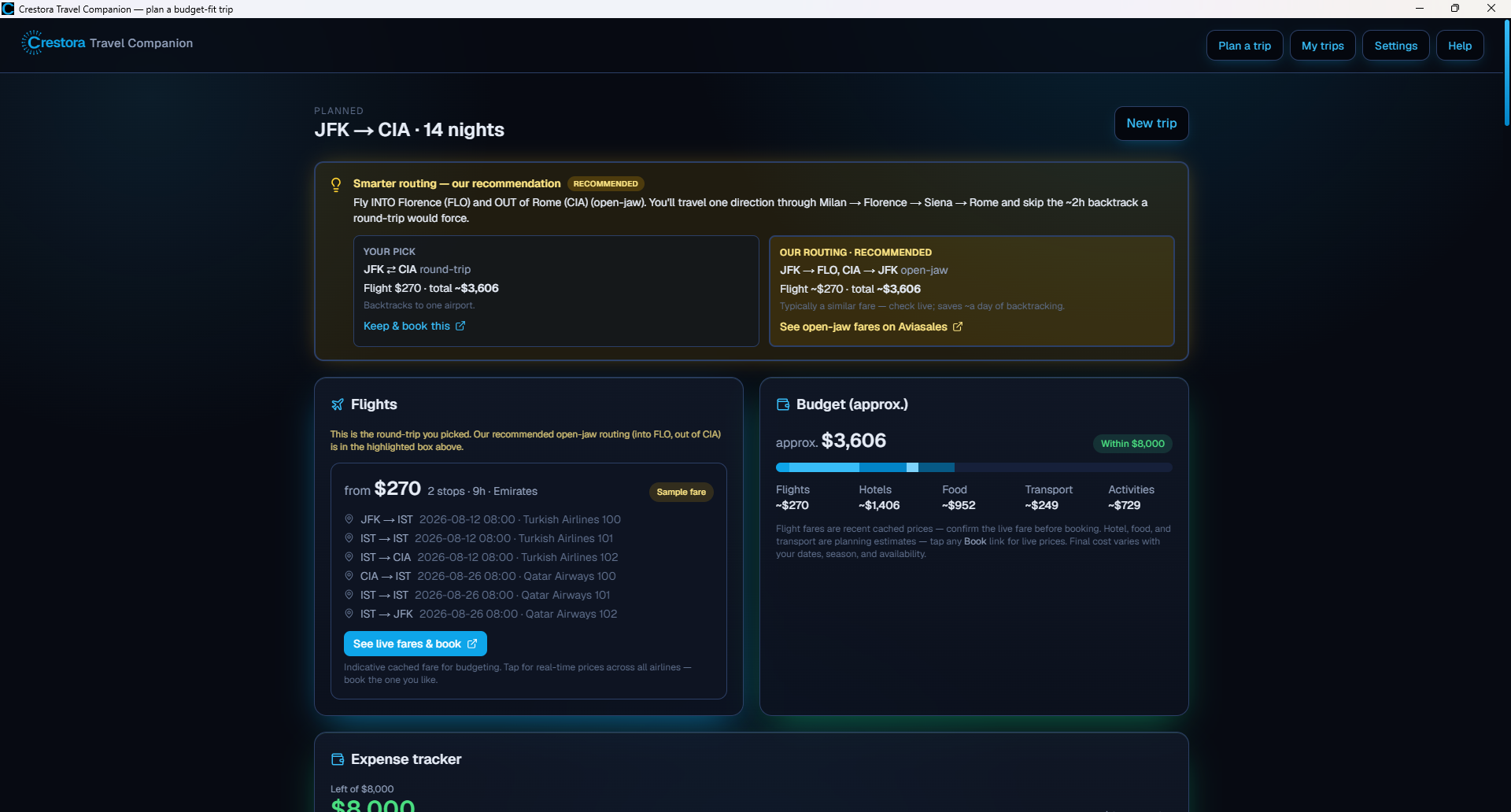Click the Hotels ~$1,406 budget value

879,505
